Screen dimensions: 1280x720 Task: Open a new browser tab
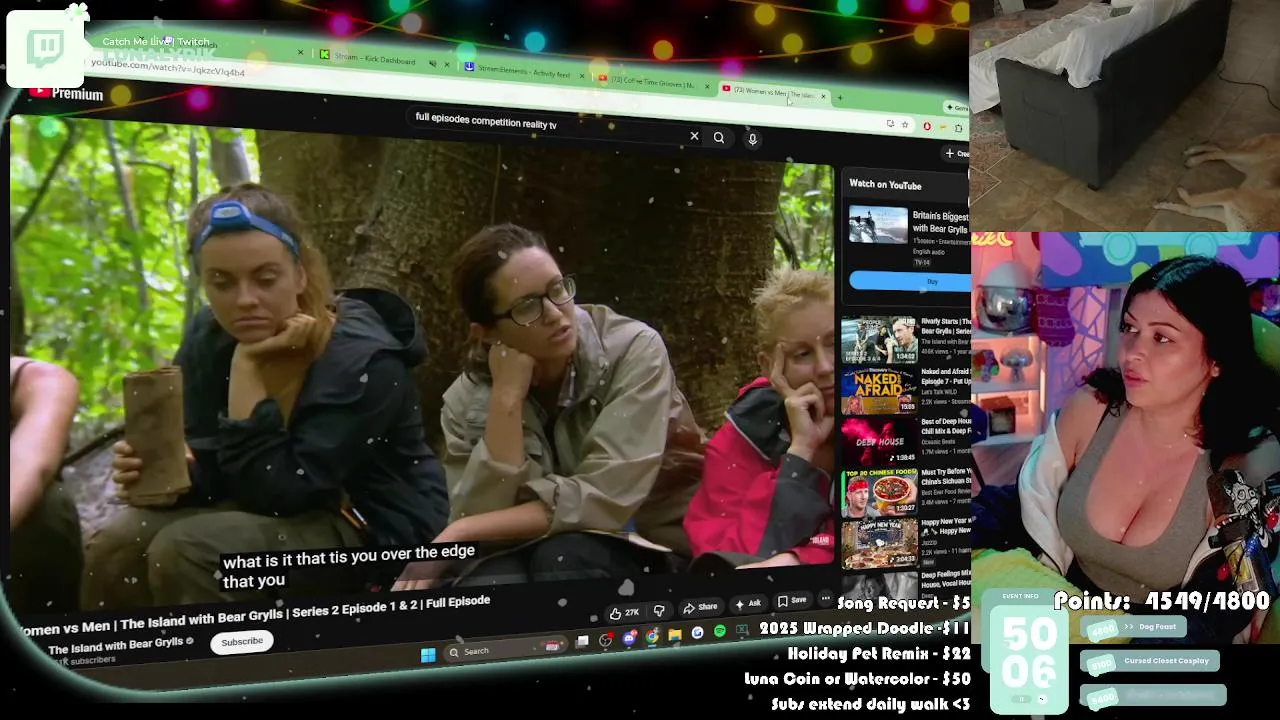pyautogui.click(x=840, y=98)
